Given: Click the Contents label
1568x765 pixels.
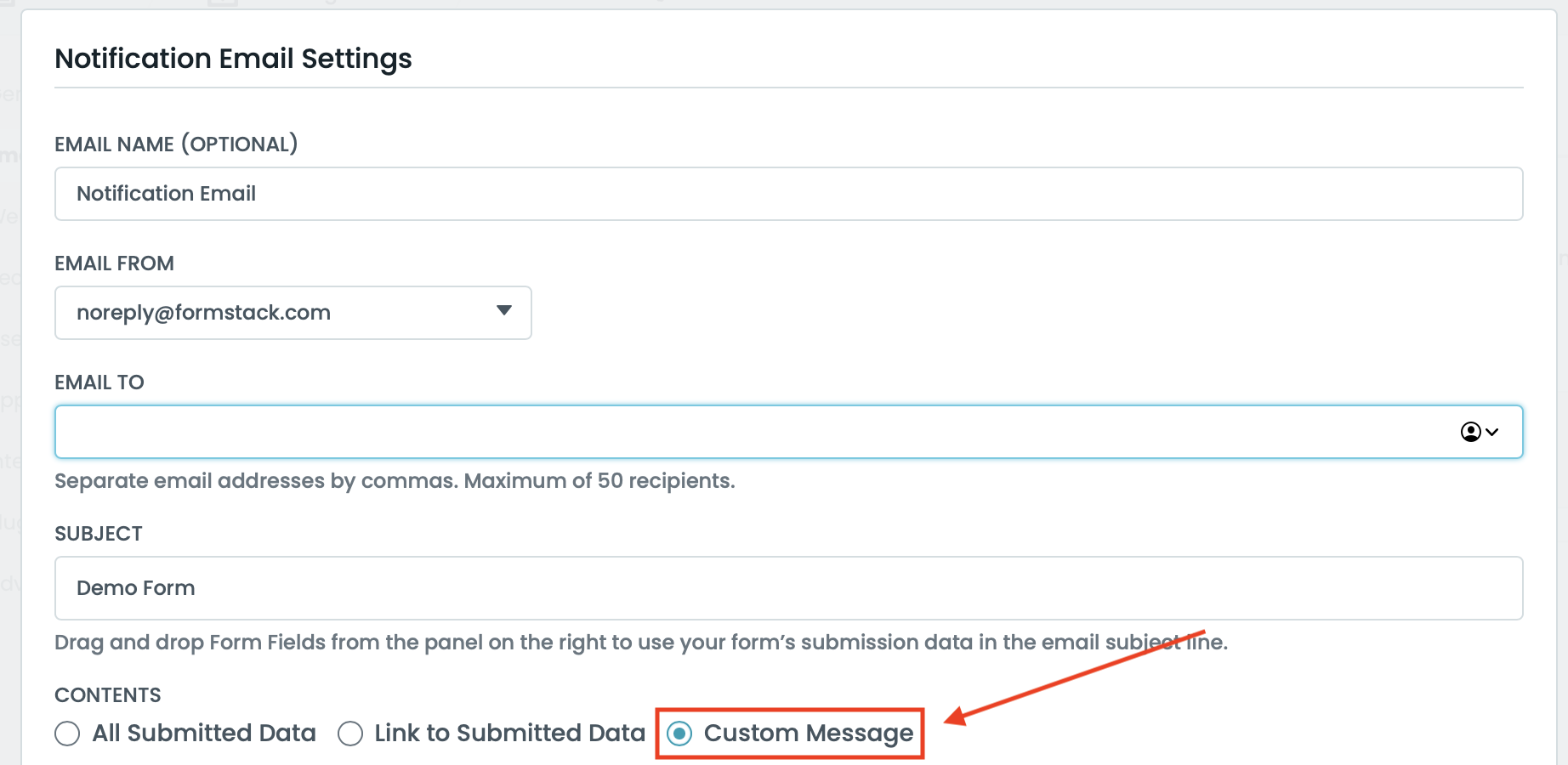Looking at the screenshot, I should [108, 695].
